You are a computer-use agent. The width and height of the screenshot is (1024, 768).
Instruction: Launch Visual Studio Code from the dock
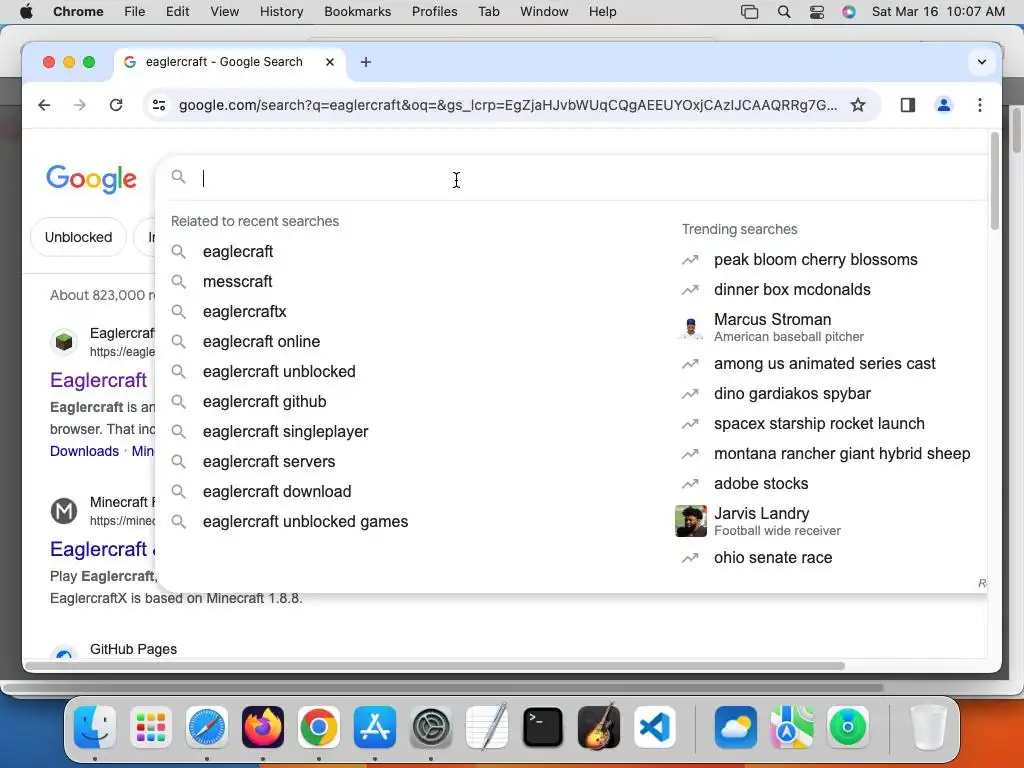click(x=654, y=727)
